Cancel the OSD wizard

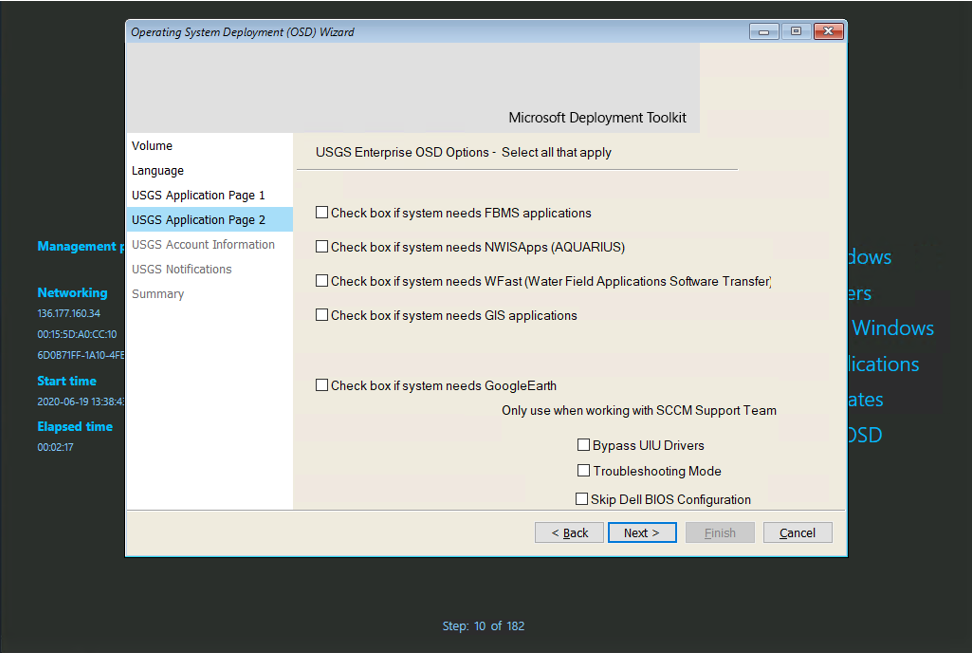(797, 533)
